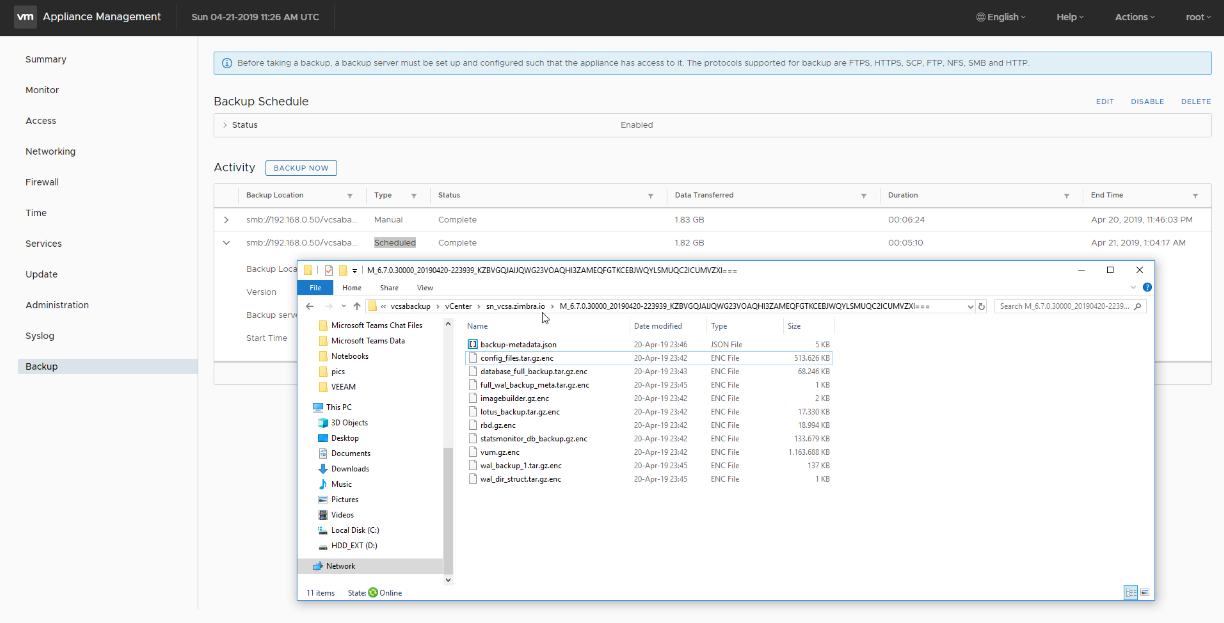The image size is (1224, 623).
Task: Click vCenter in the address bar path
Action: pos(458,306)
